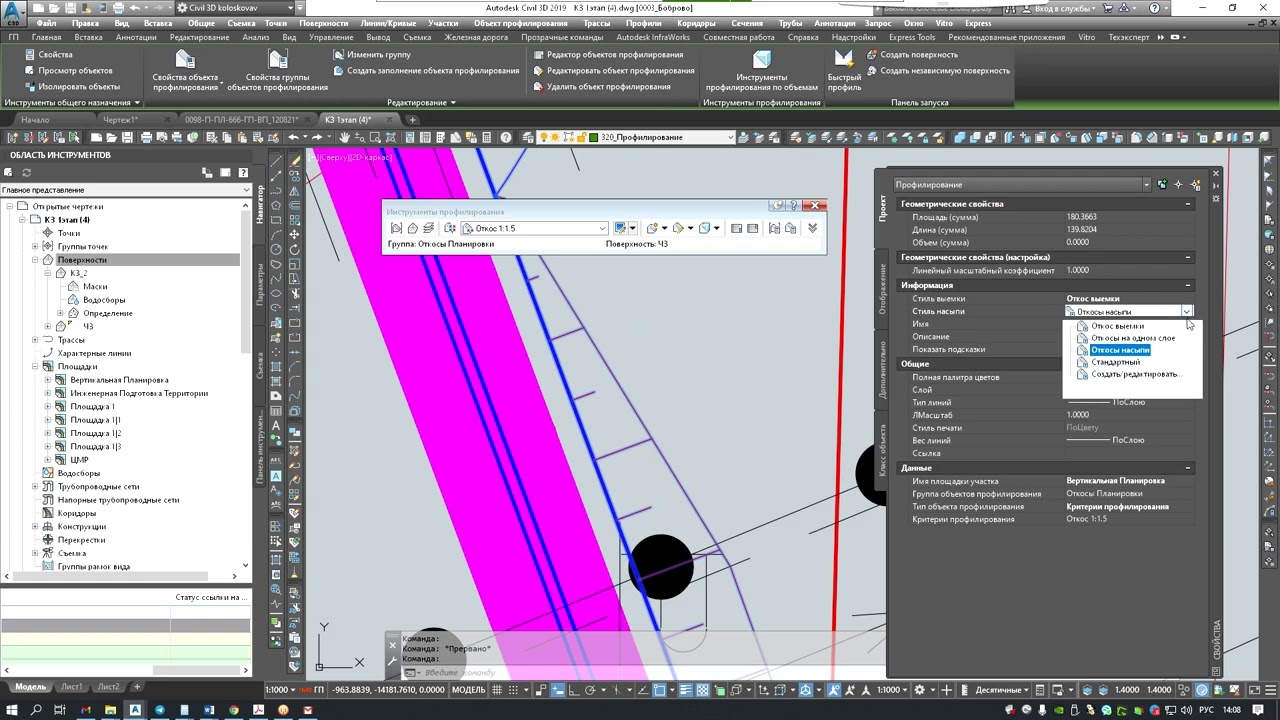Screen dimensions: 1280x720
Task: Select Создать/редактировать option
Action: [x=1135, y=374]
